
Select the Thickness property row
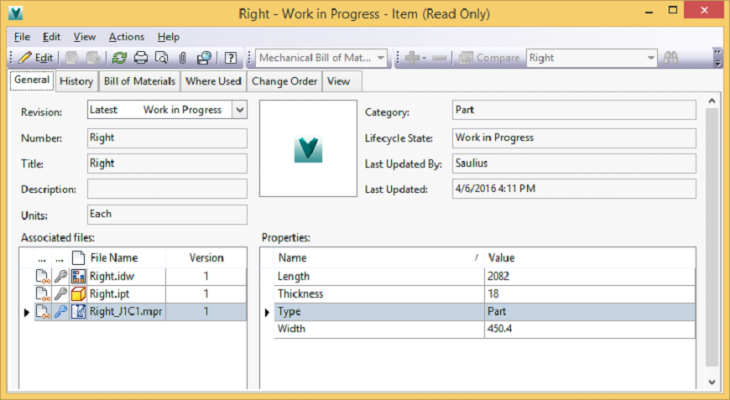485,294
